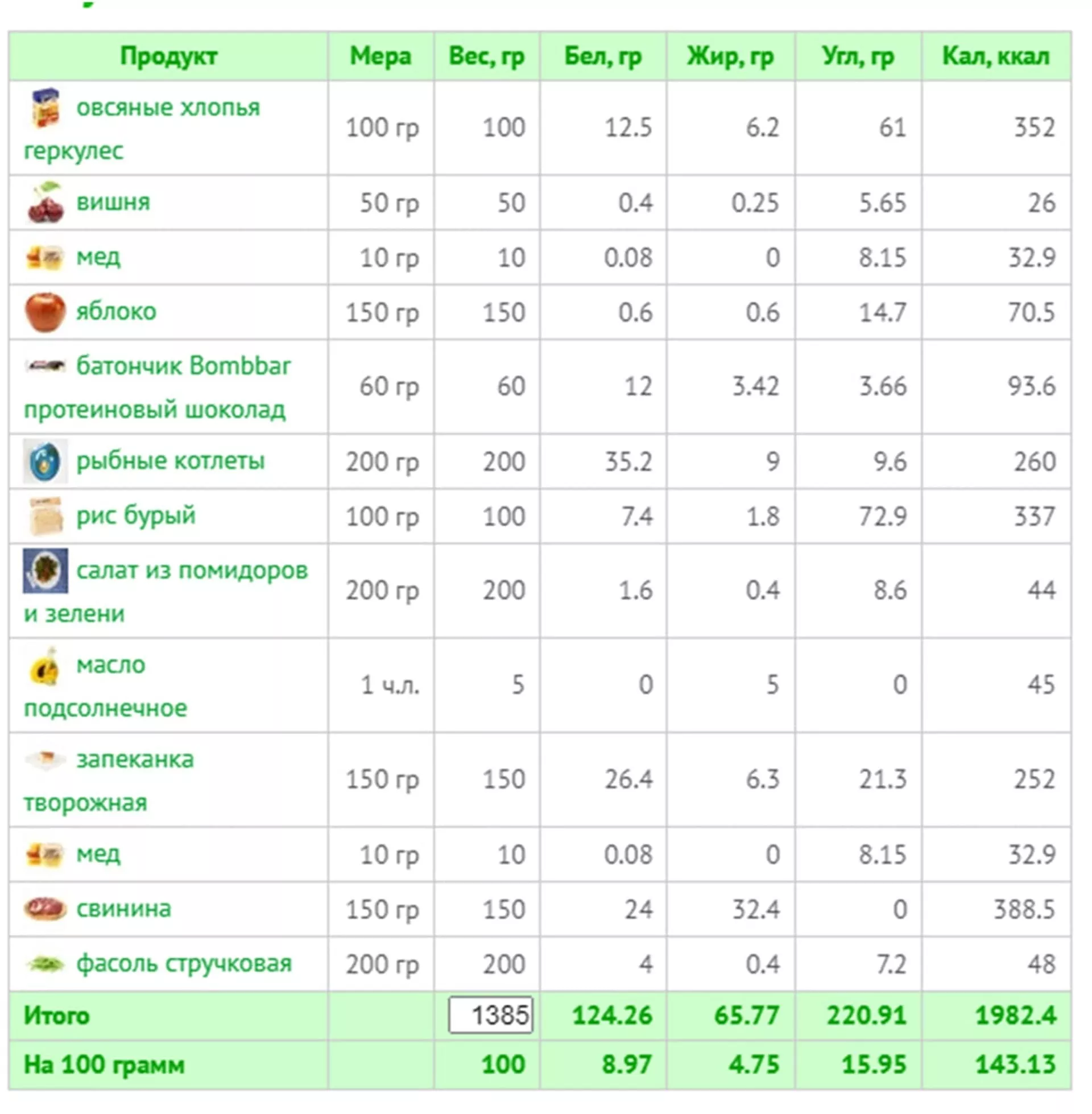This screenshot has height=1114, width=1092.
Task: Click the oatmeal box icon
Action: [45, 108]
